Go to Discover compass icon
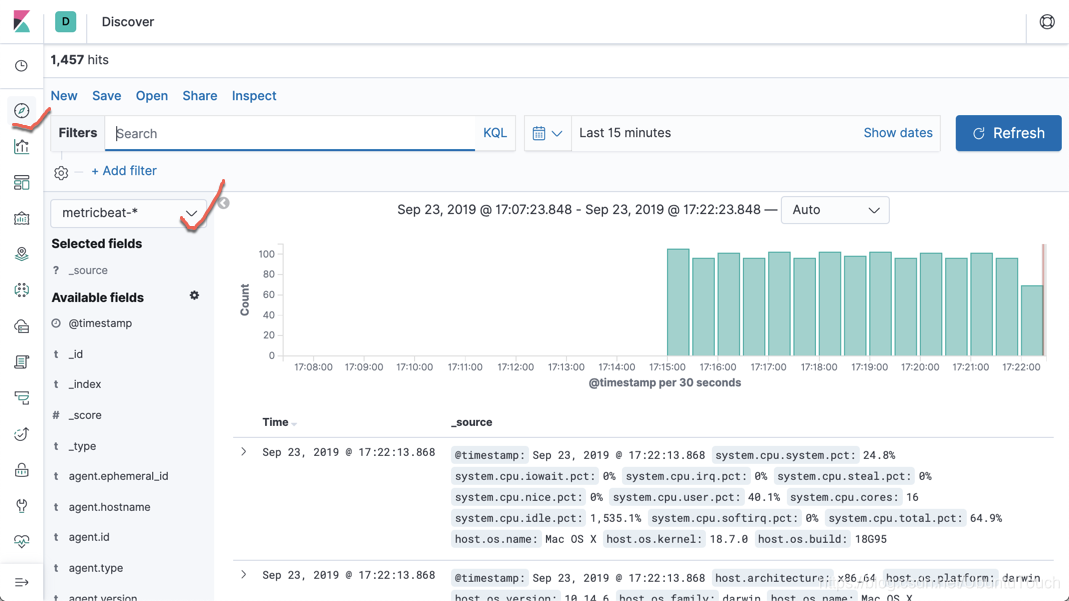This screenshot has height=601, width=1069. pyautogui.click(x=22, y=110)
